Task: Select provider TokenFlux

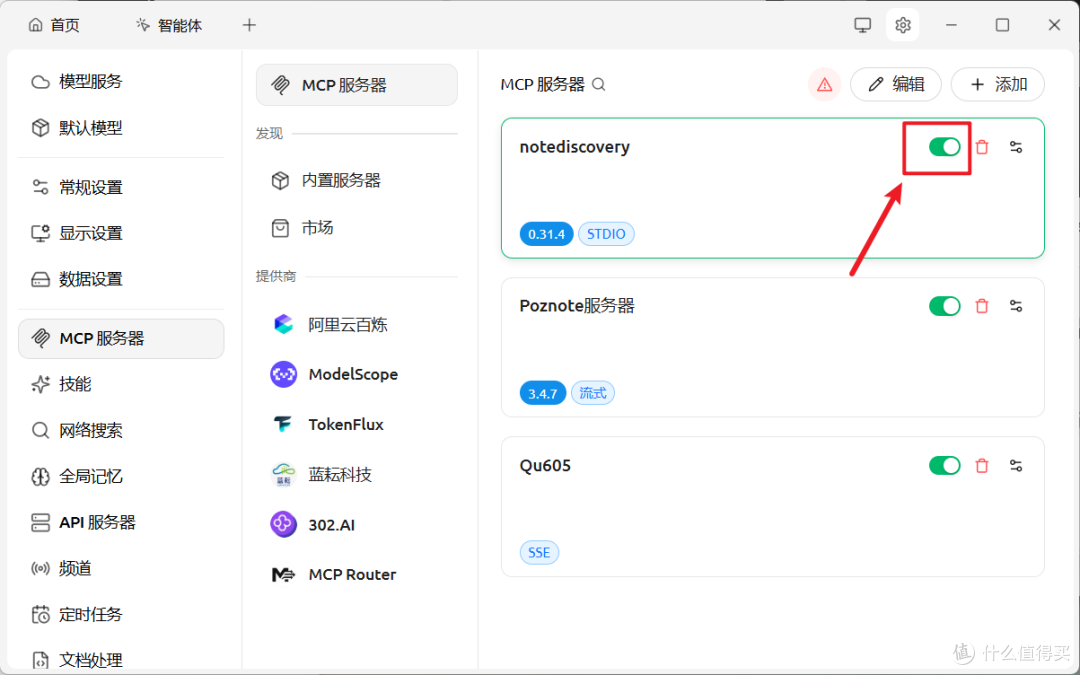Action: pos(357,424)
